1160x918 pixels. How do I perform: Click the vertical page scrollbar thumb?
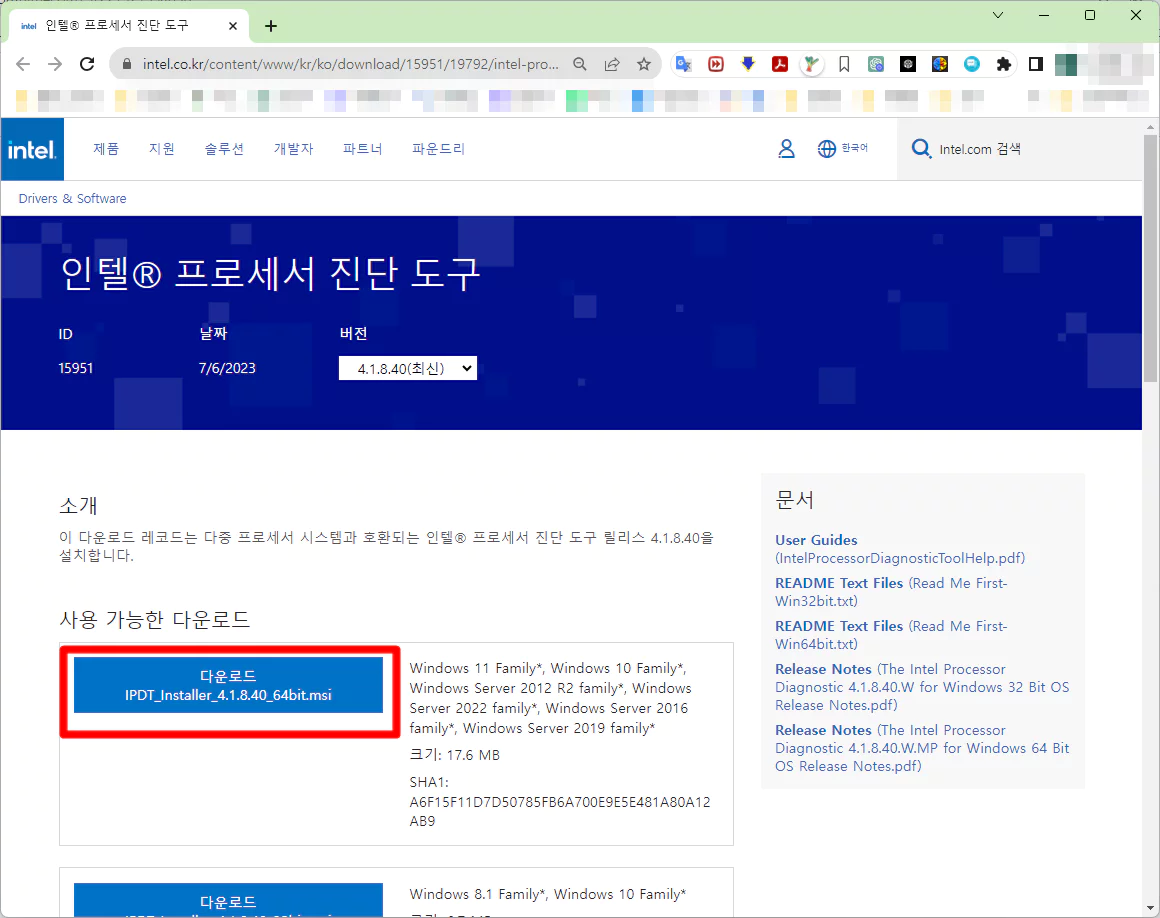[1150, 259]
